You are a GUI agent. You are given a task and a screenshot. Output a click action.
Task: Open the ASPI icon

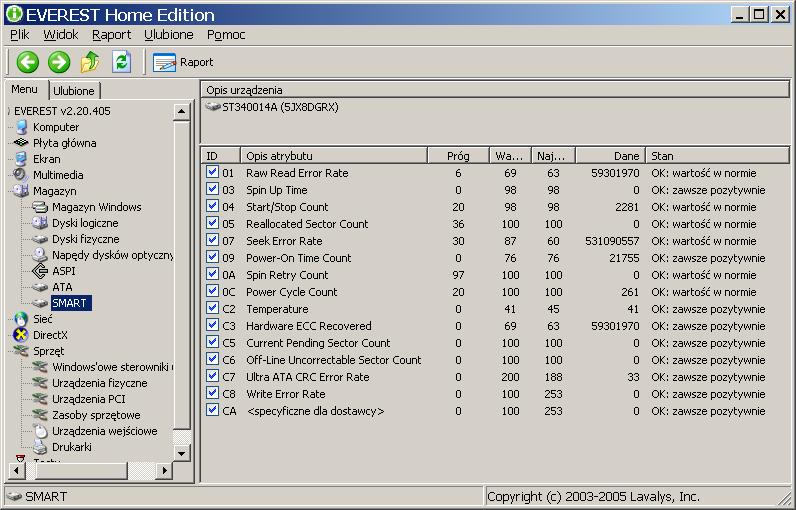[x=40, y=271]
